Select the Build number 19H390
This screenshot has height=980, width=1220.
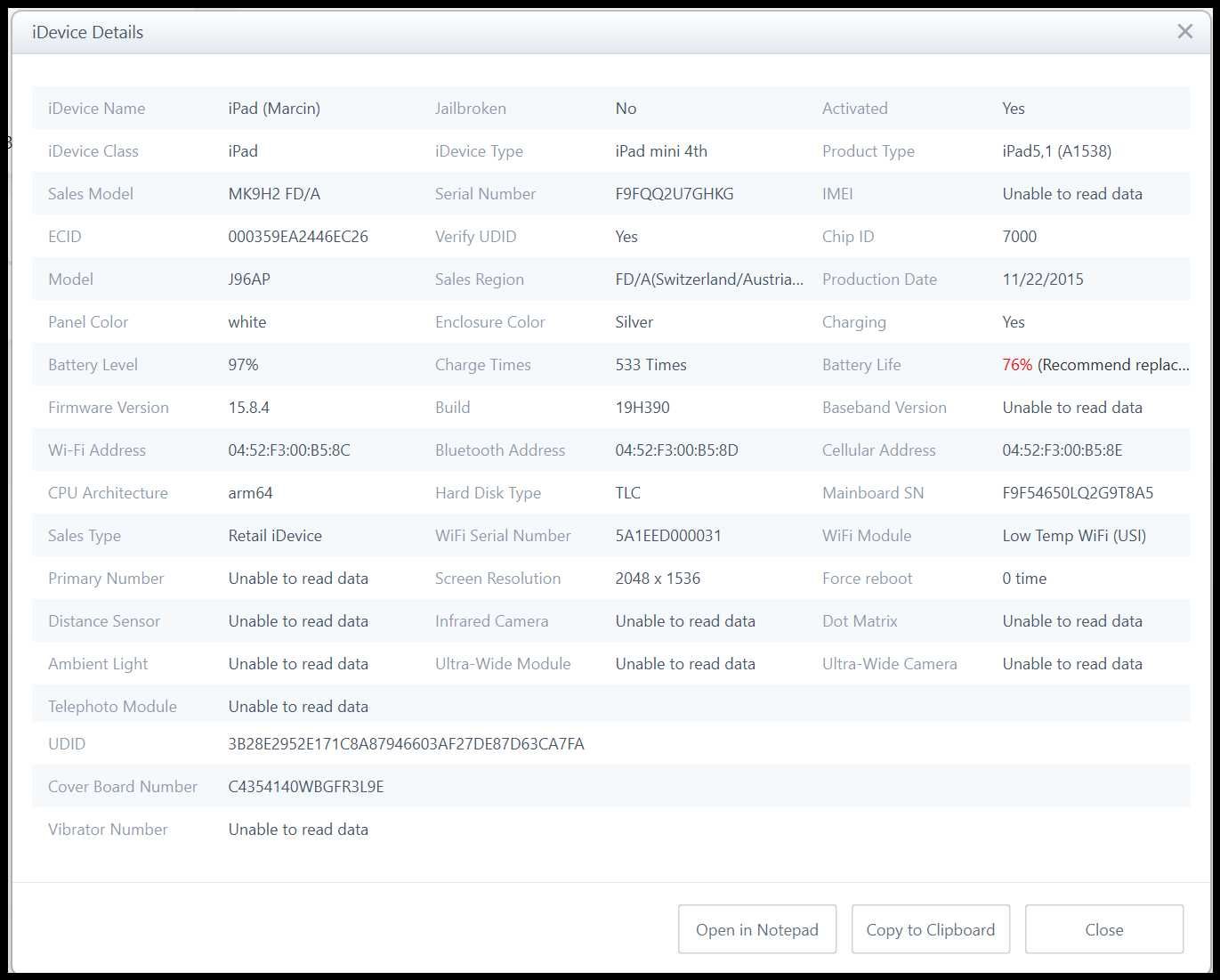[x=642, y=408]
